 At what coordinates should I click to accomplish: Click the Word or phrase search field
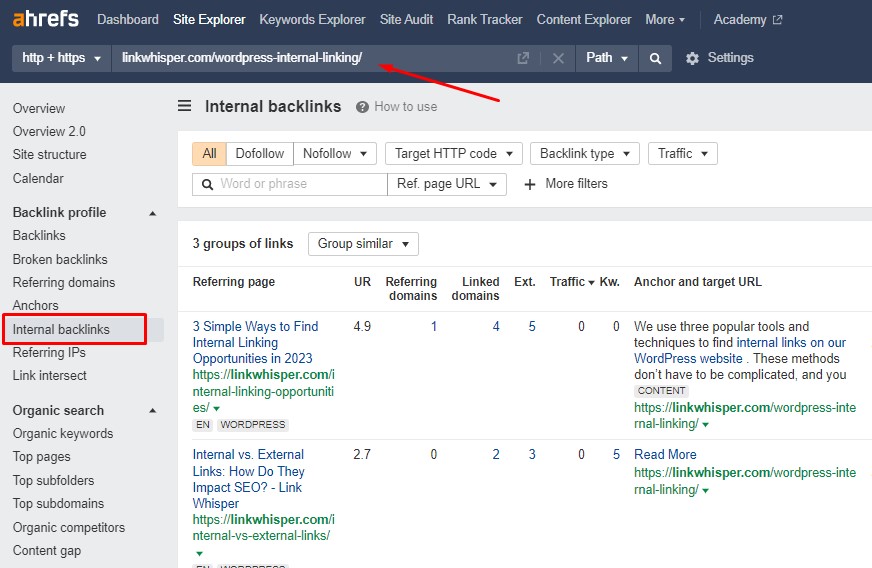pyautogui.click(x=290, y=184)
